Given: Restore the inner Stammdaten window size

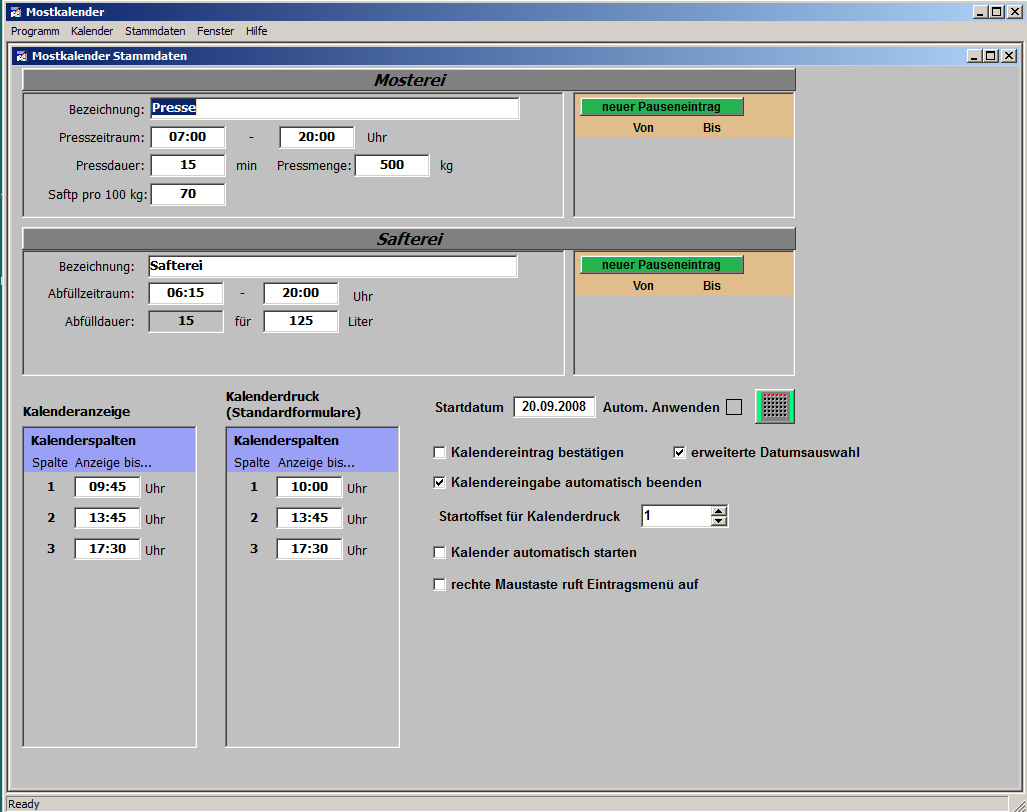Looking at the screenshot, I should point(991,56).
